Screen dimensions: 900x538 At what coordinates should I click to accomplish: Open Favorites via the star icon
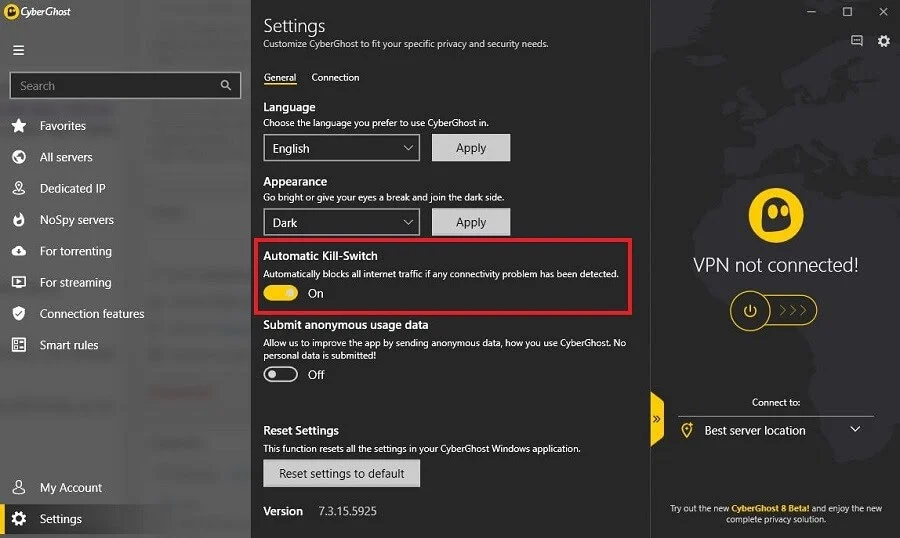click(x=18, y=126)
